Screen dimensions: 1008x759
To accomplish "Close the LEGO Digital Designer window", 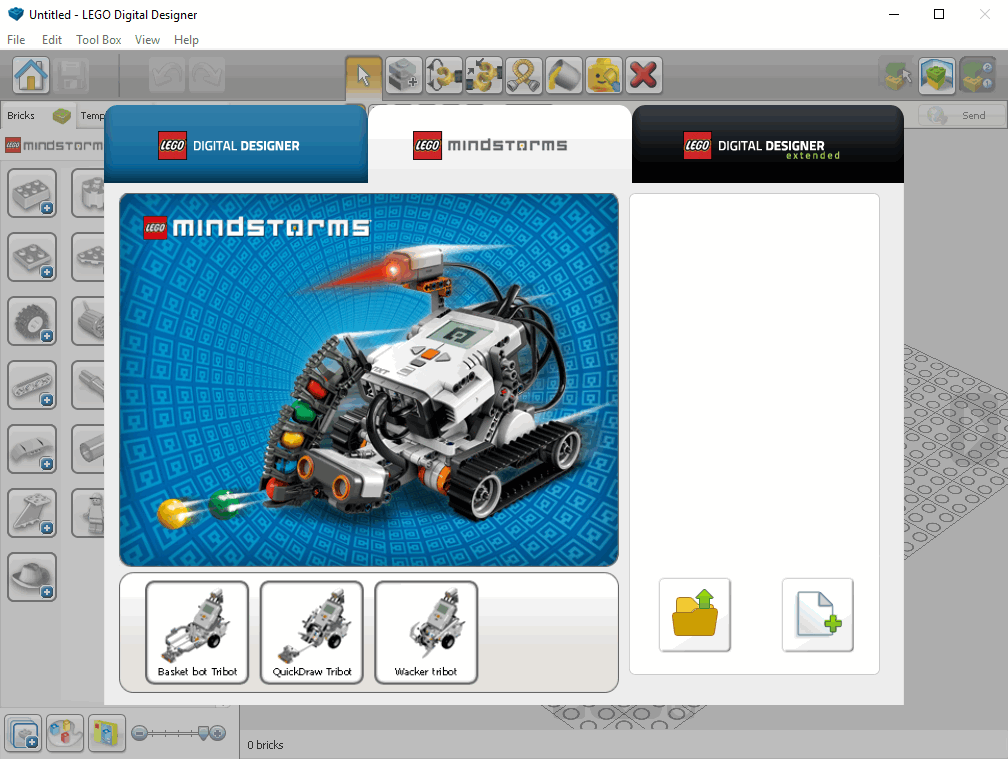I will click(x=984, y=14).
